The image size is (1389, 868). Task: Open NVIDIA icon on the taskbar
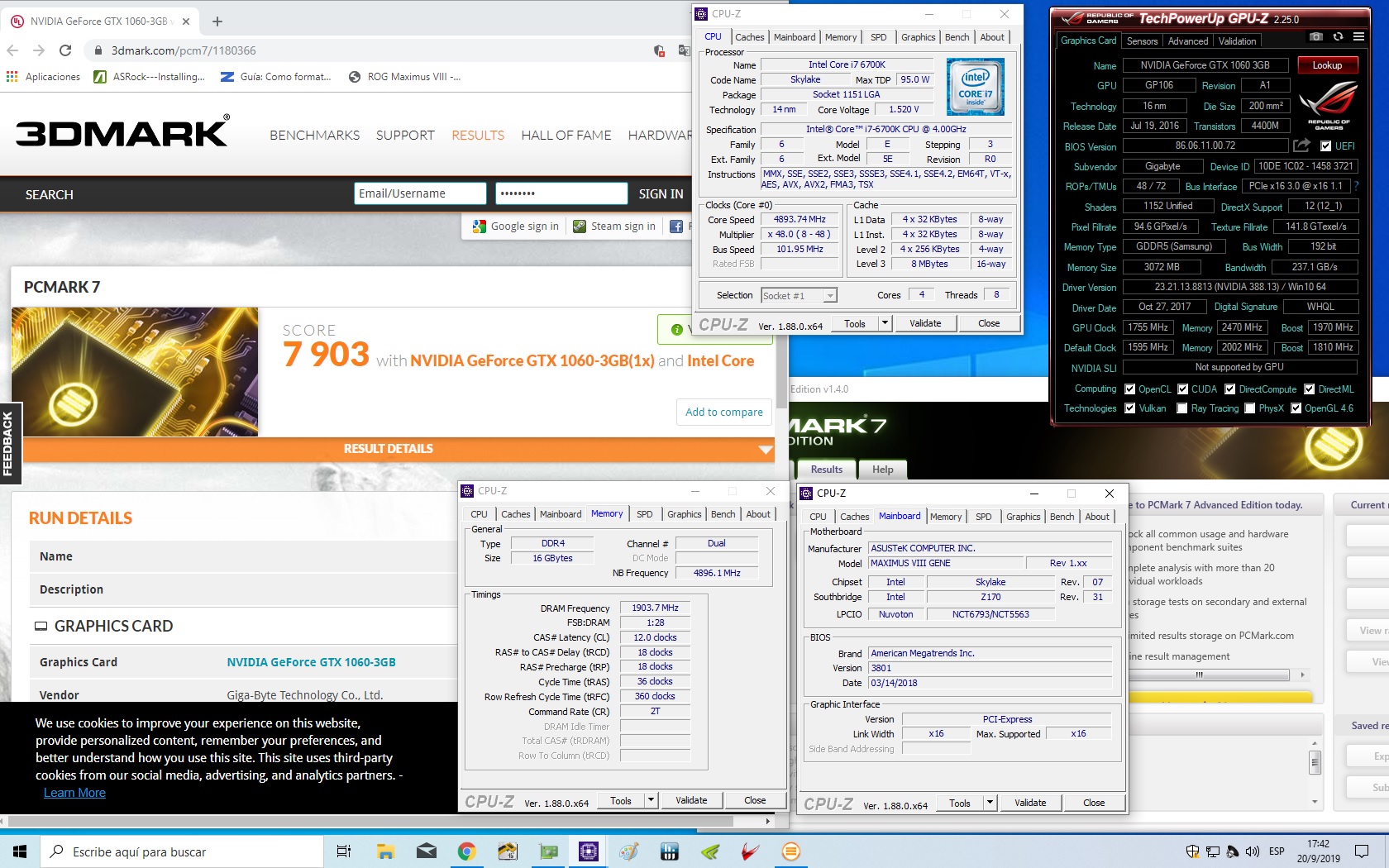[x=710, y=851]
